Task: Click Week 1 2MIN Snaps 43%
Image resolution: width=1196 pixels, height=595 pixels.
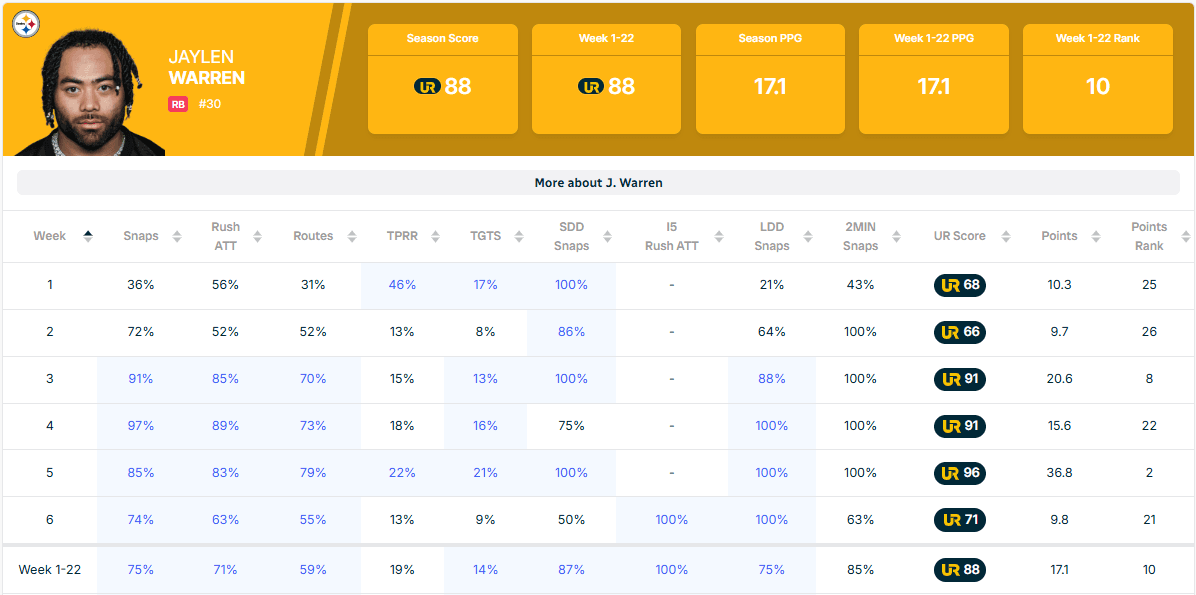Action: coord(860,285)
